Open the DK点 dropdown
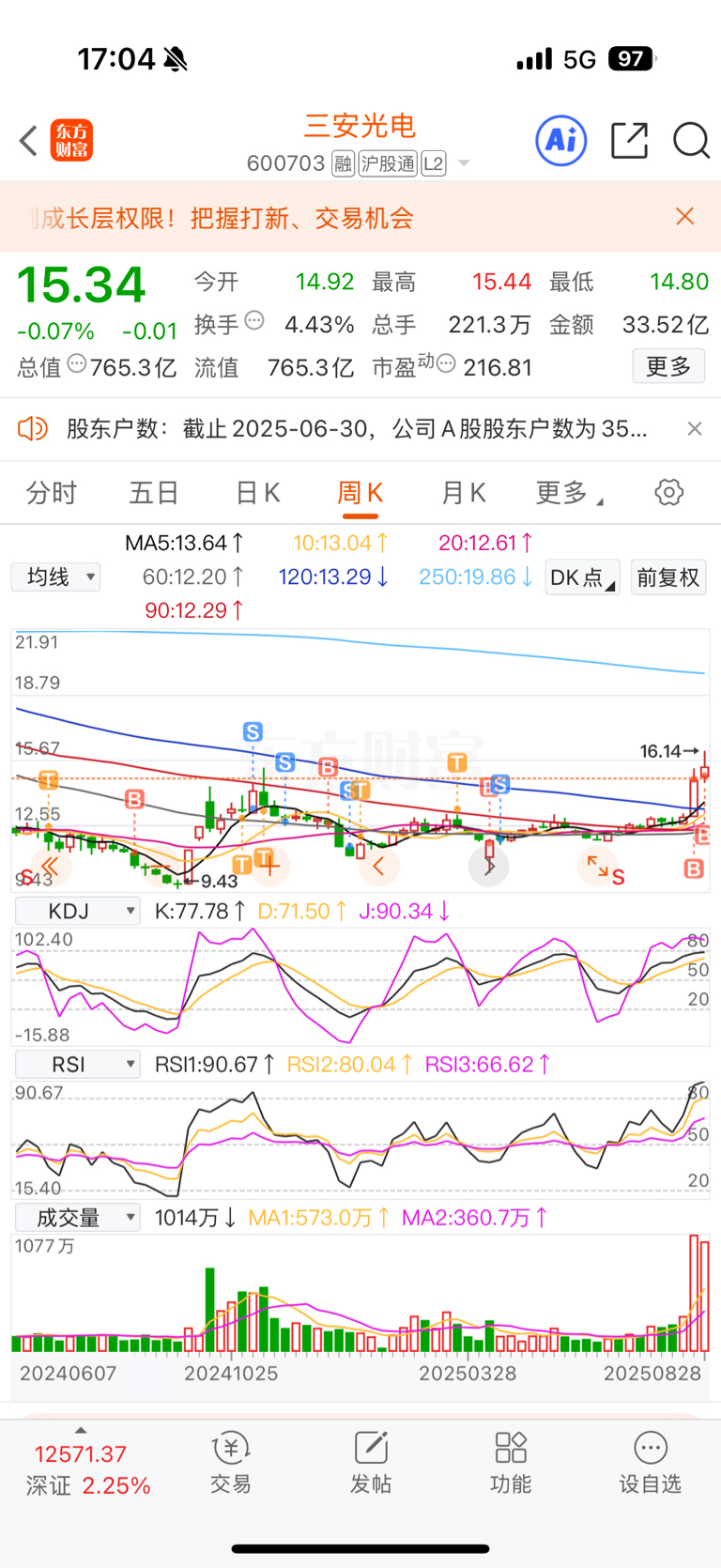721x1568 pixels. pos(582,577)
